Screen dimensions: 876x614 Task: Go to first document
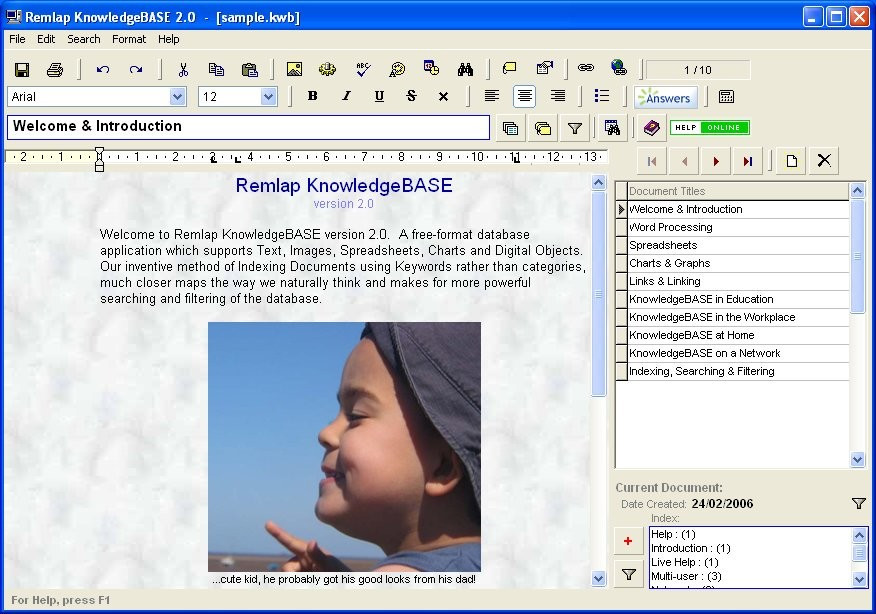click(652, 161)
